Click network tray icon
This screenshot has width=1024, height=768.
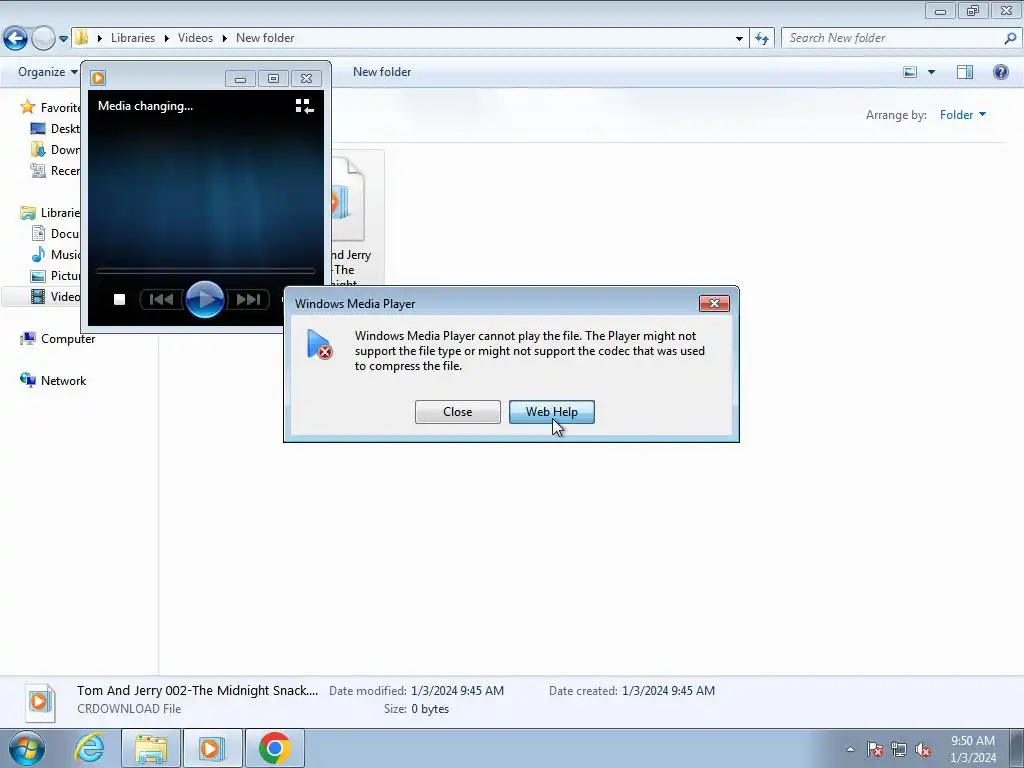[x=899, y=749]
